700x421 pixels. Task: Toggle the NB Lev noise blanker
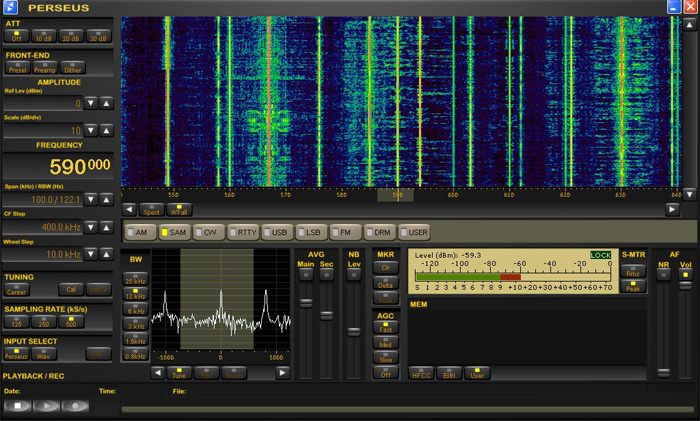click(354, 275)
